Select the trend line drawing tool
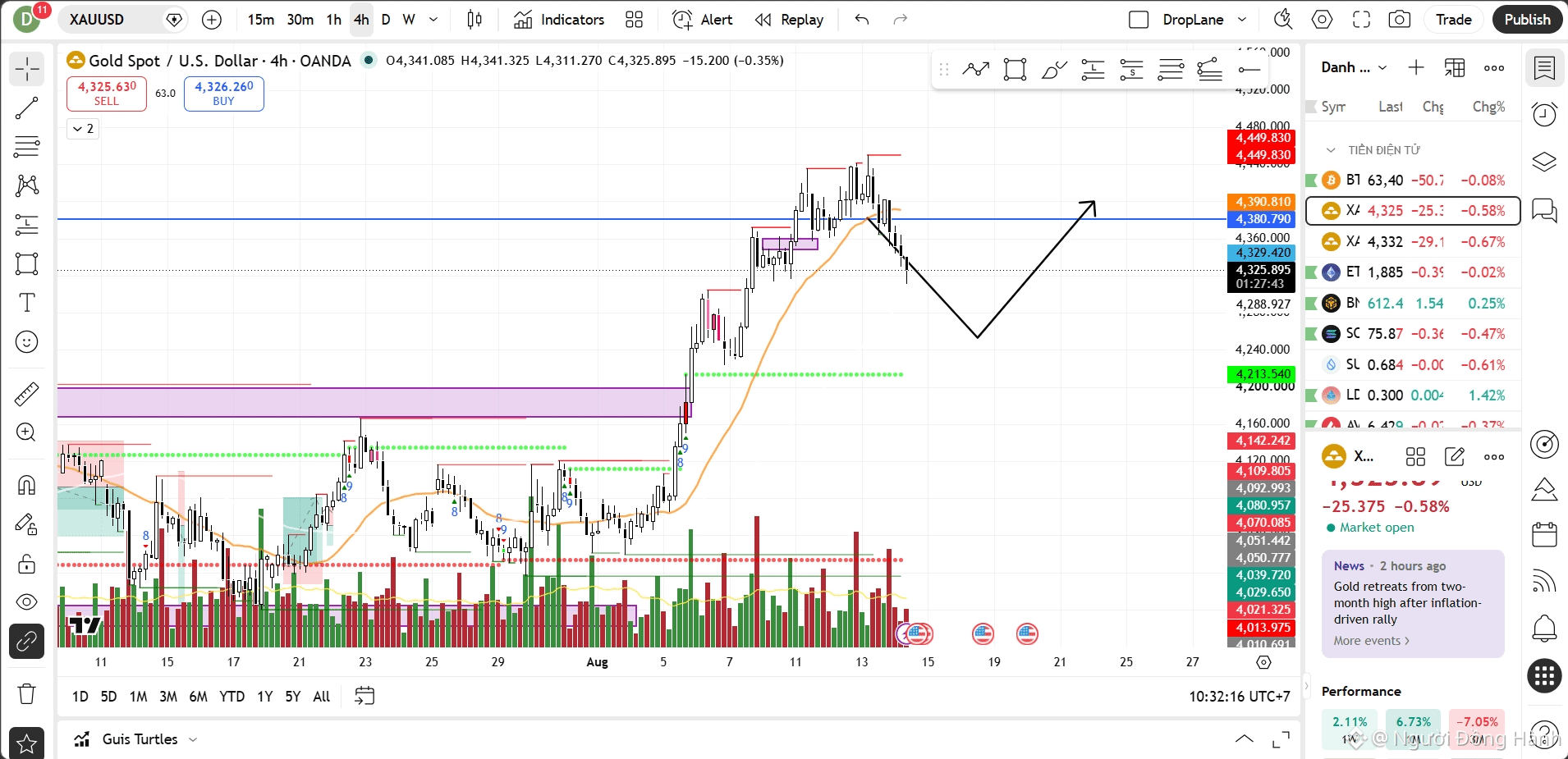Screen dimensions: 1568x759 coord(26,107)
